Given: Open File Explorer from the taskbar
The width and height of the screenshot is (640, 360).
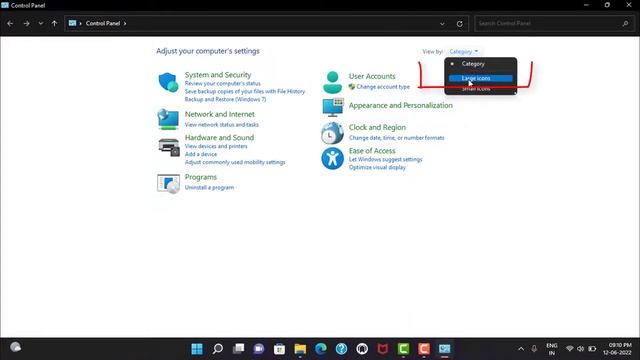Looking at the screenshot, I should (300, 349).
